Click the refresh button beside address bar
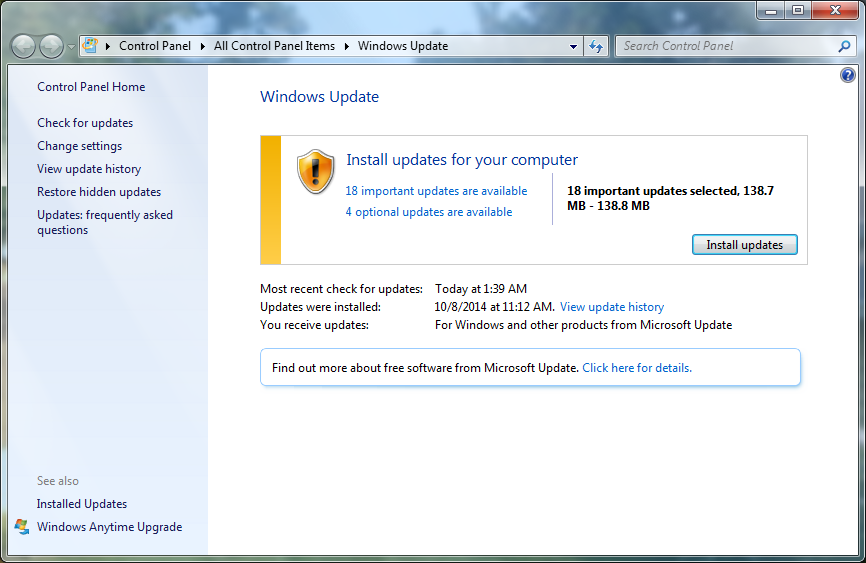The width and height of the screenshot is (866, 563). click(597, 46)
